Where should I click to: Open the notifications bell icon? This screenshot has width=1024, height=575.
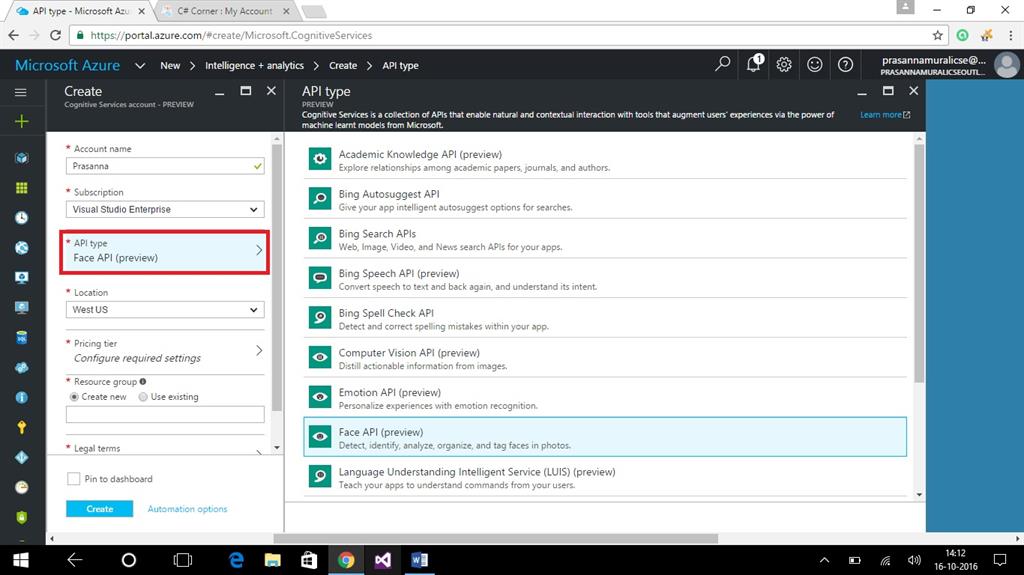(754, 63)
